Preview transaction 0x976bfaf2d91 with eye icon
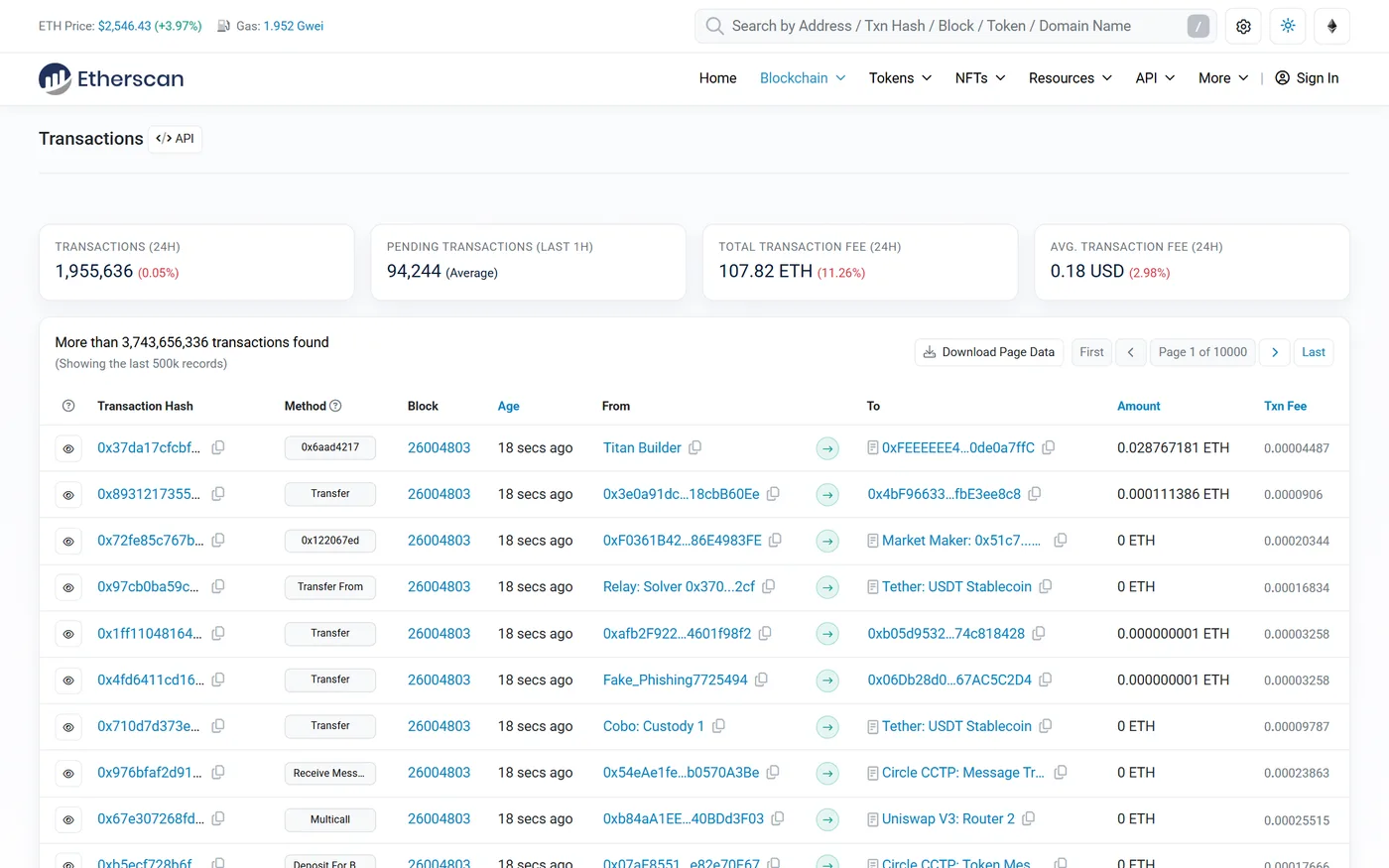Image resolution: width=1389 pixels, height=868 pixels. point(68,774)
